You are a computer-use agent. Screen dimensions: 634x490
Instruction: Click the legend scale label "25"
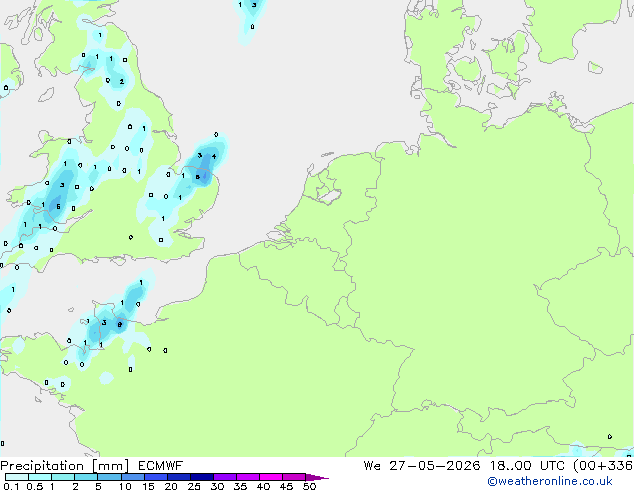pos(194,486)
